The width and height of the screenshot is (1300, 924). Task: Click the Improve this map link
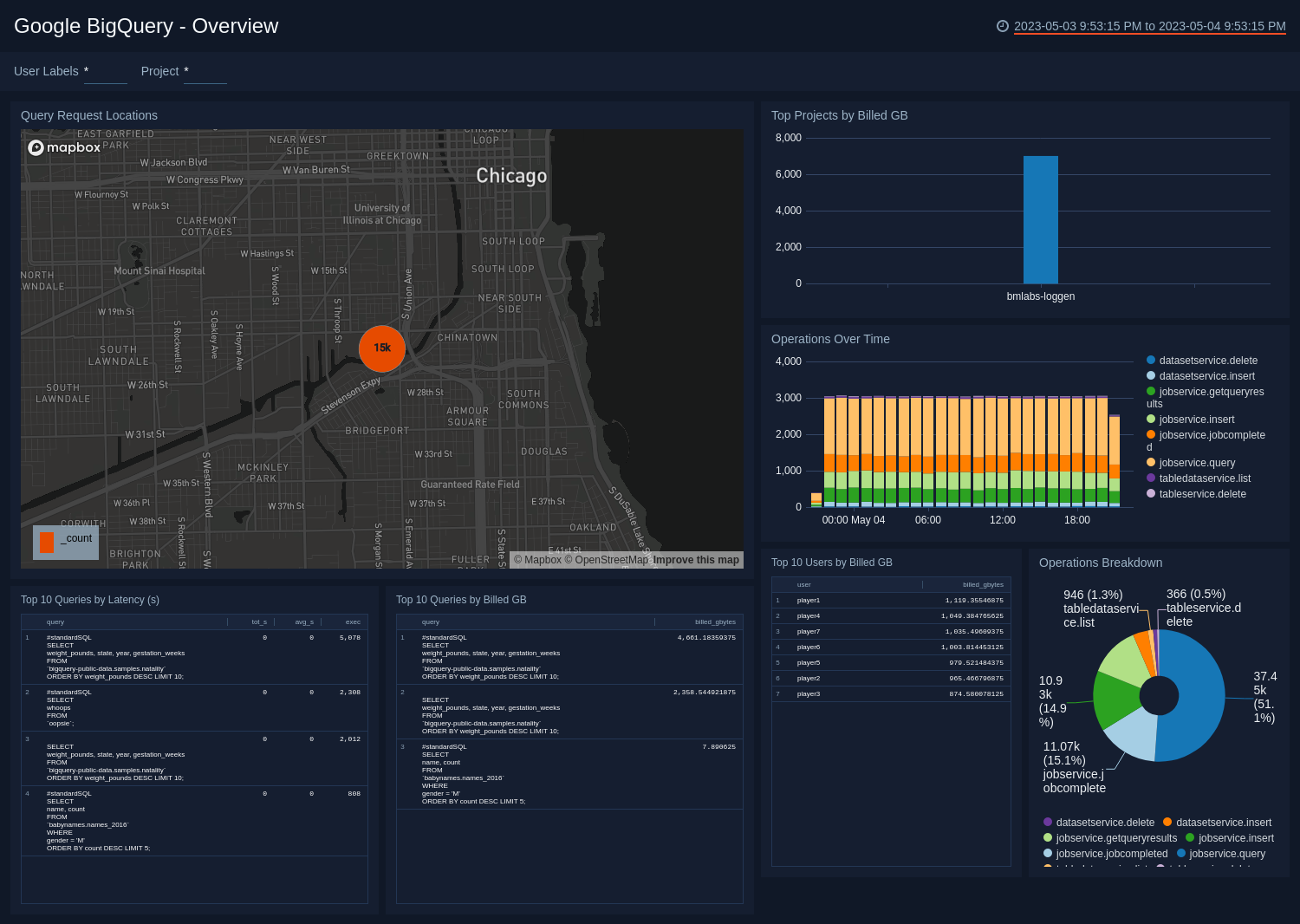[696, 560]
